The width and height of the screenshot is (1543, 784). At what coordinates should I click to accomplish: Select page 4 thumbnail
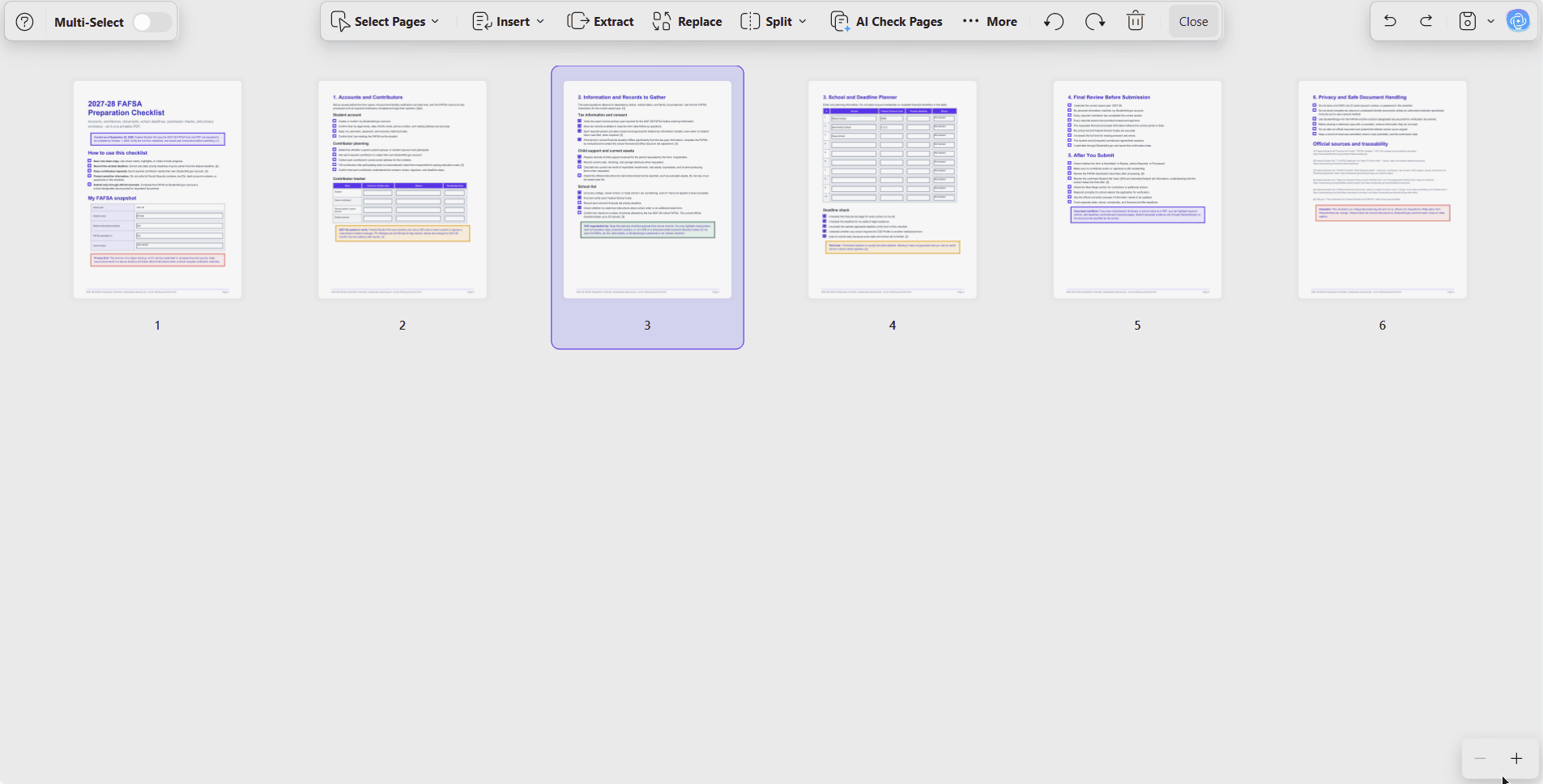[x=893, y=190]
